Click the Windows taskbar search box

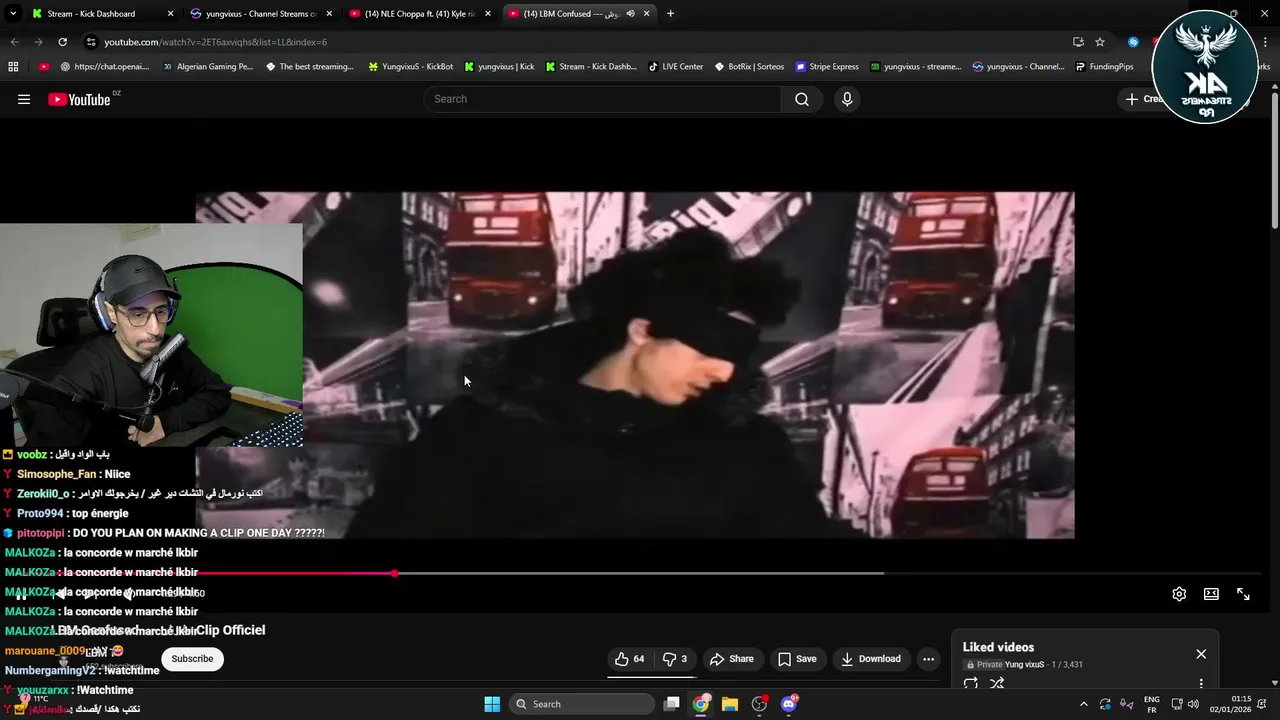(x=582, y=704)
